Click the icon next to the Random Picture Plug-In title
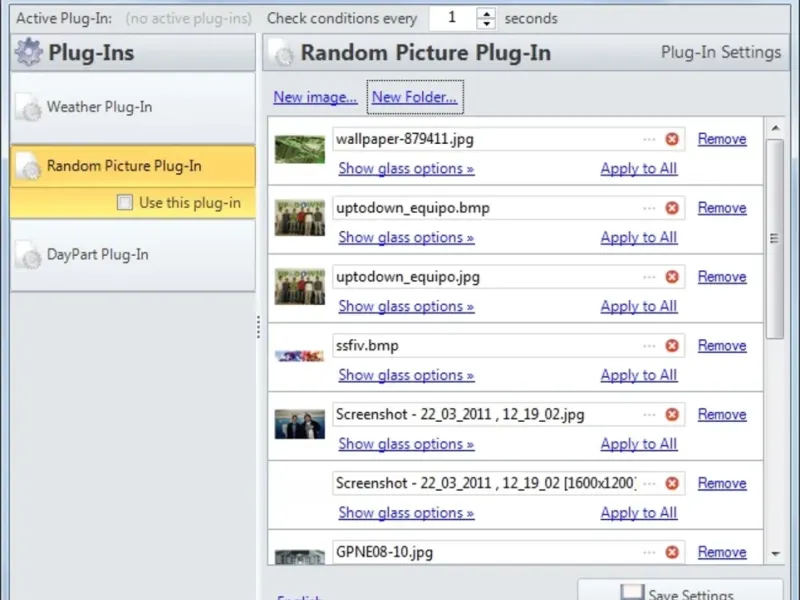This screenshot has width=800, height=600. pos(281,53)
